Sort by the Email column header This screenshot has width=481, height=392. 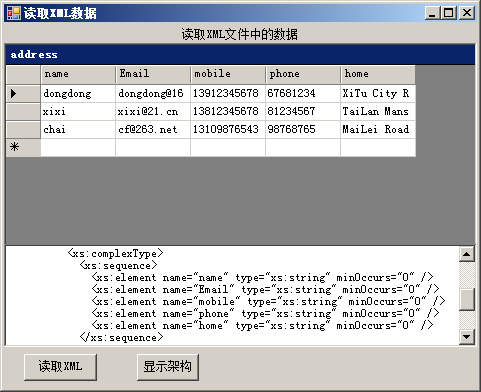click(x=153, y=75)
